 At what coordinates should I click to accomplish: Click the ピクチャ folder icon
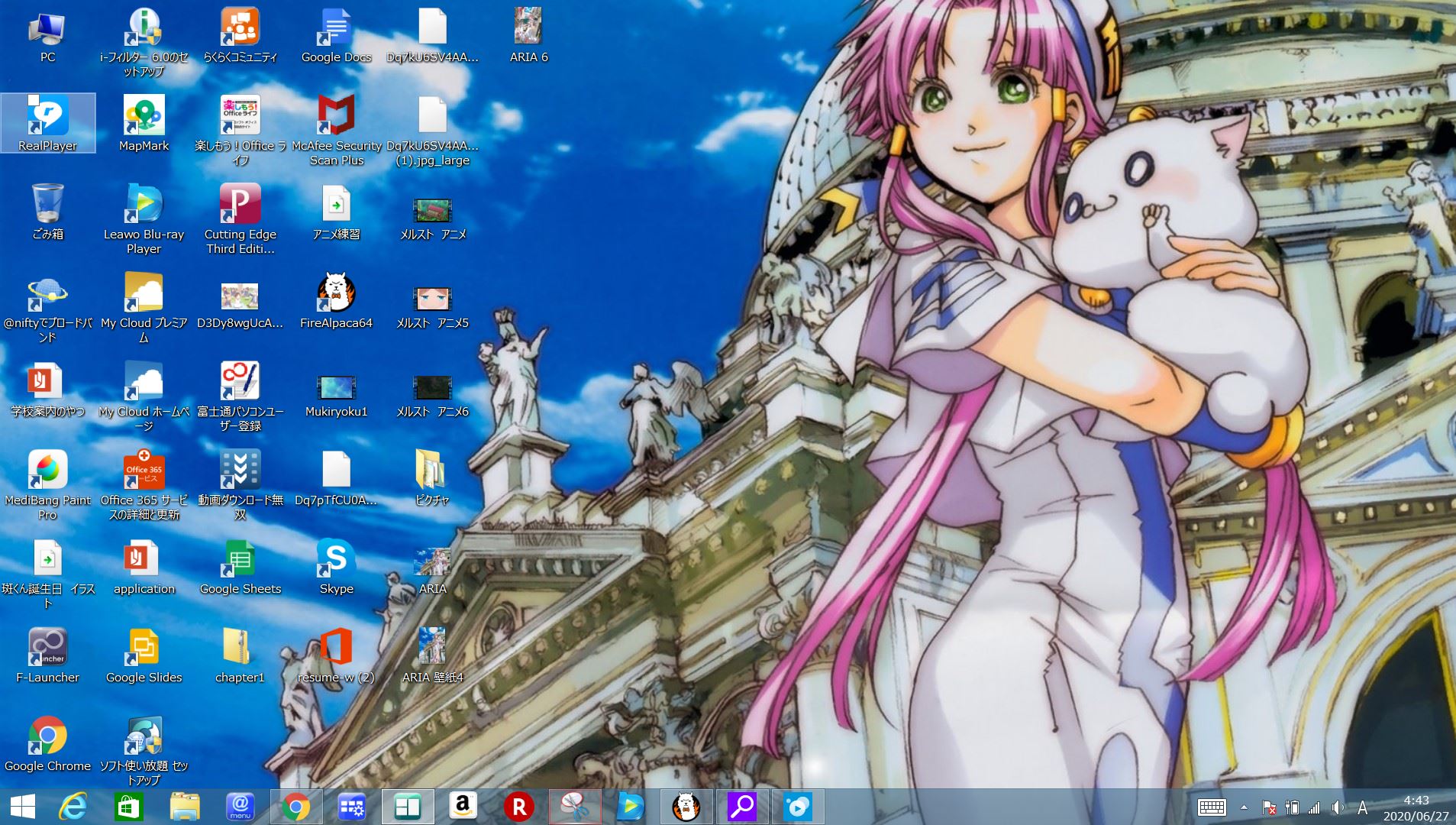tap(432, 477)
